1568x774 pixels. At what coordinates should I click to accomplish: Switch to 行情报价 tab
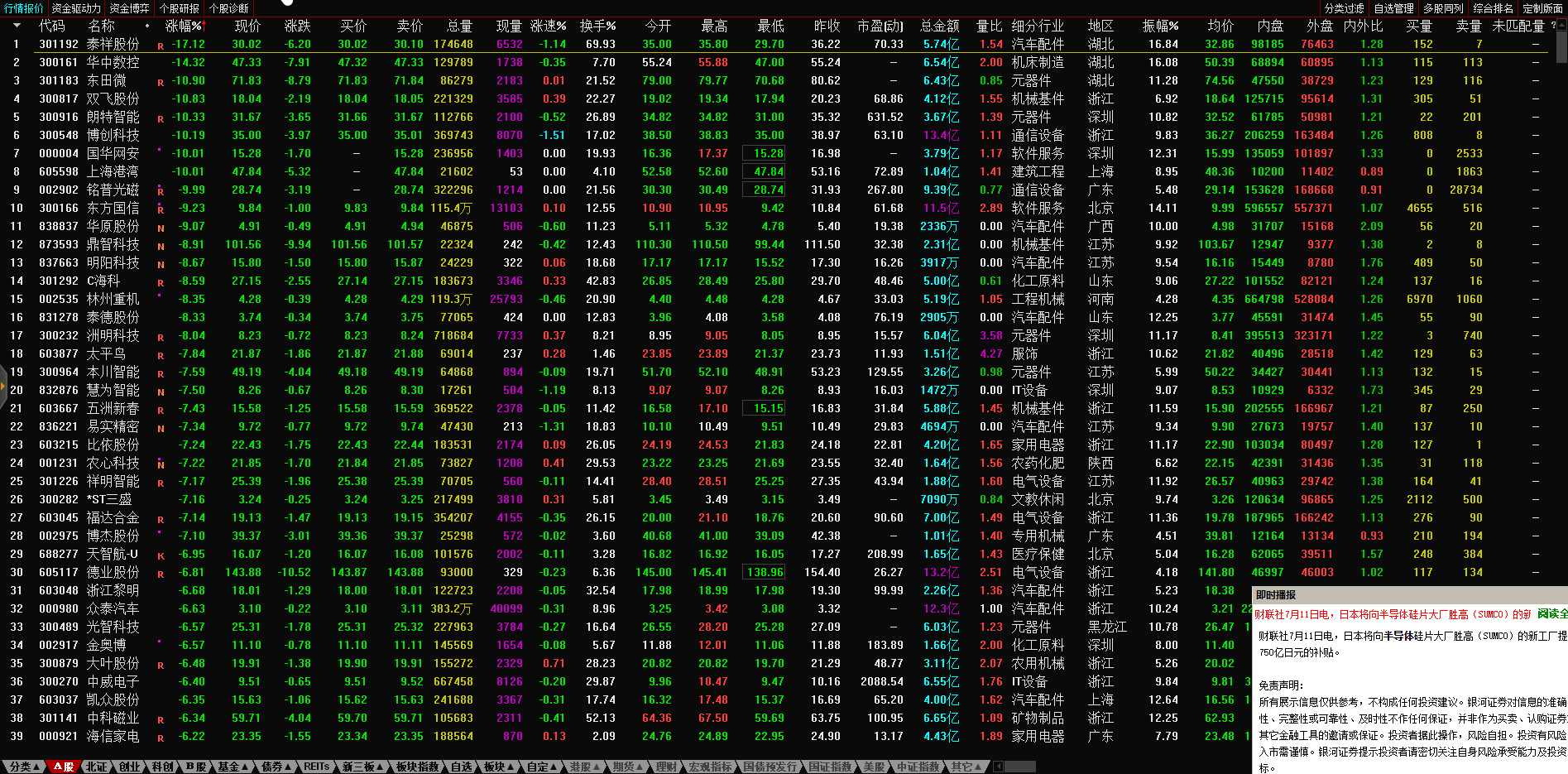pos(24,8)
